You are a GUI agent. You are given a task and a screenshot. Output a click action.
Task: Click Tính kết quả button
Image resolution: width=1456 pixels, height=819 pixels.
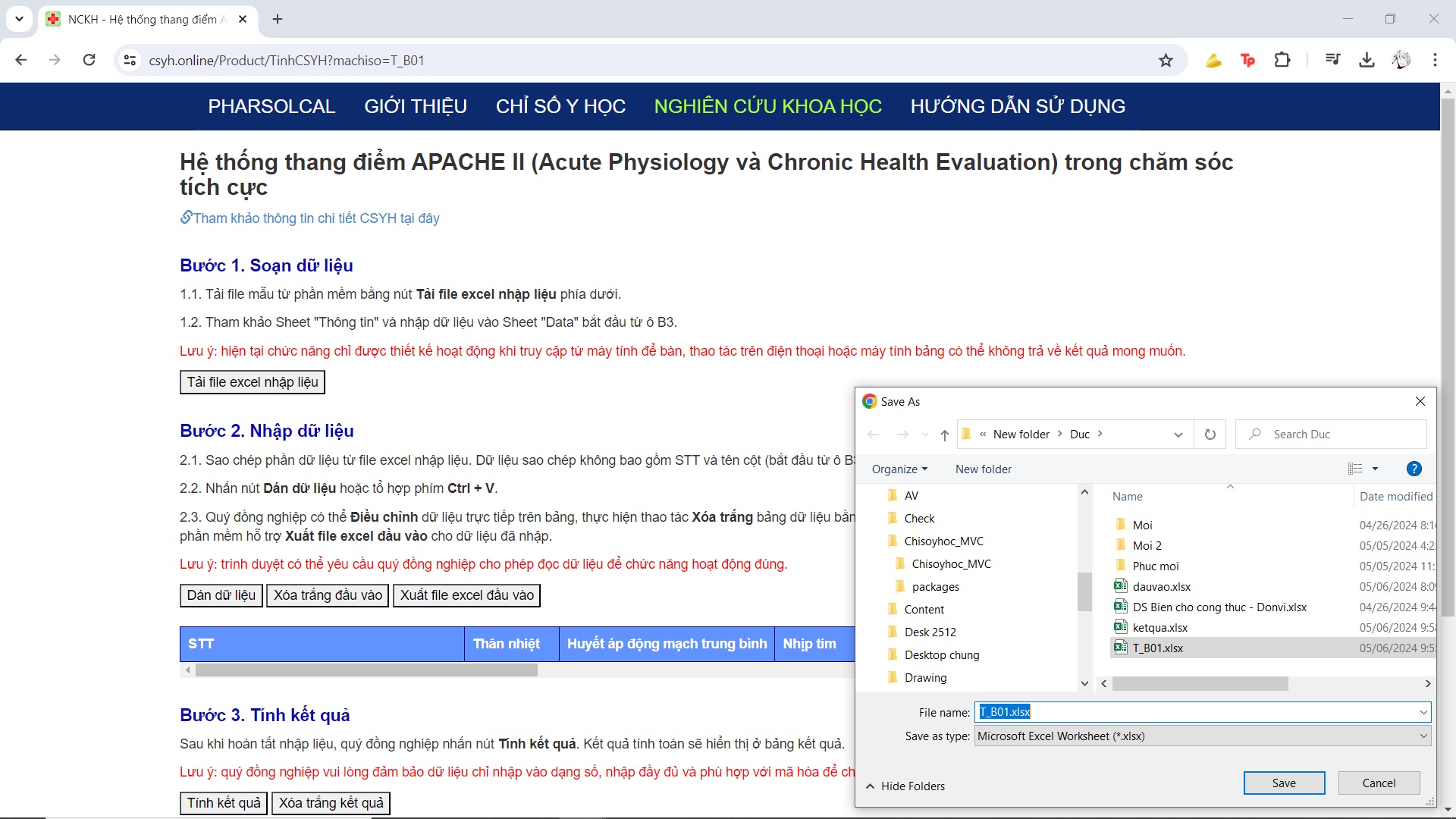tap(224, 803)
